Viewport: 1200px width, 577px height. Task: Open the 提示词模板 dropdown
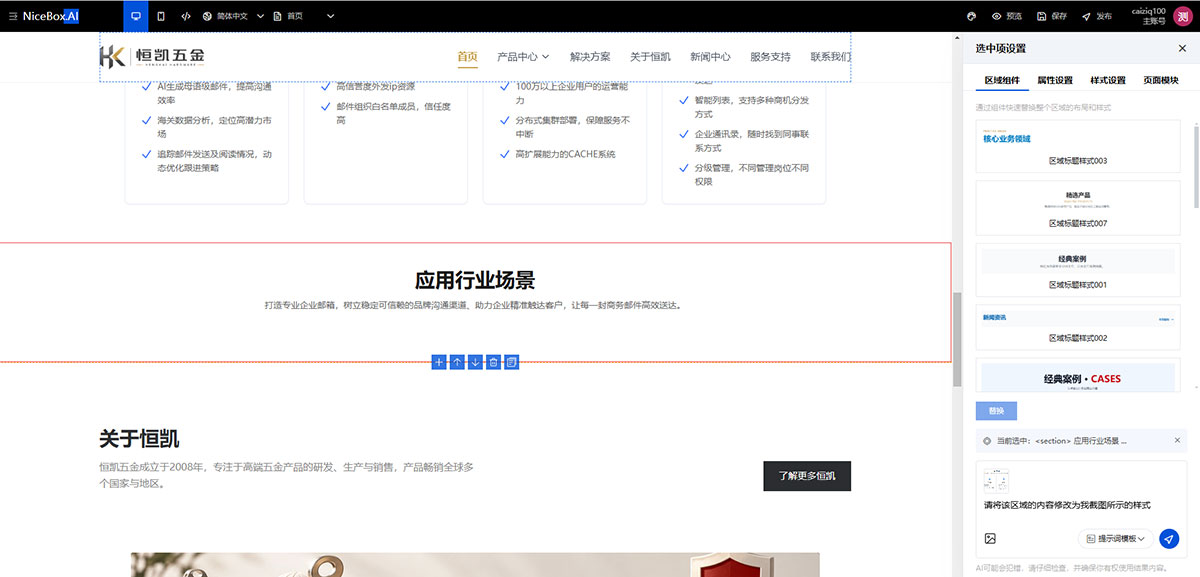(1116, 539)
